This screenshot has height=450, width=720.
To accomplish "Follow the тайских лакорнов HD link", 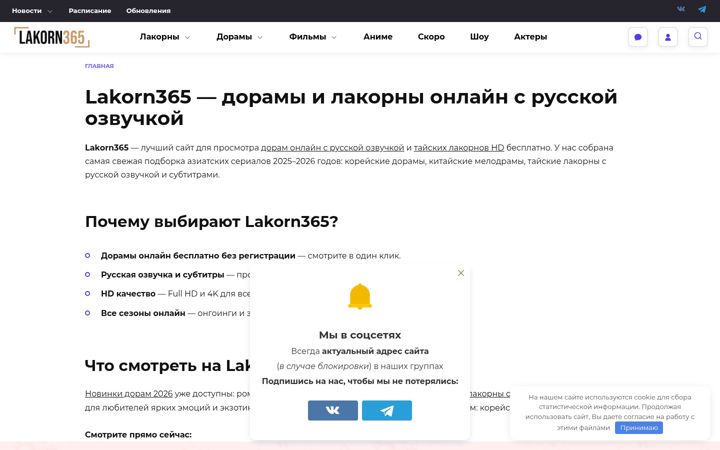I will (459, 148).
